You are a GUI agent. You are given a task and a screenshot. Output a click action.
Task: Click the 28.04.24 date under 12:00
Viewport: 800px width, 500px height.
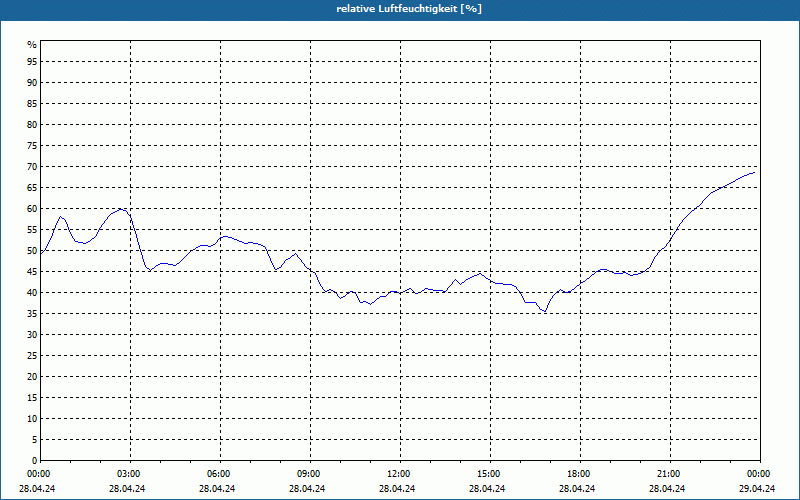coord(397,489)
